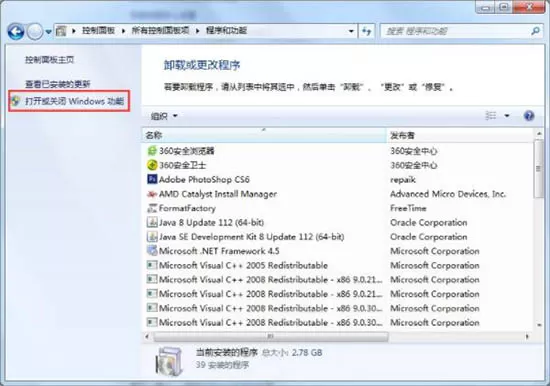This screenshot has width=550, height=386.
Task: Click publisher FreeTime cell
Action: tap(408, 208)
